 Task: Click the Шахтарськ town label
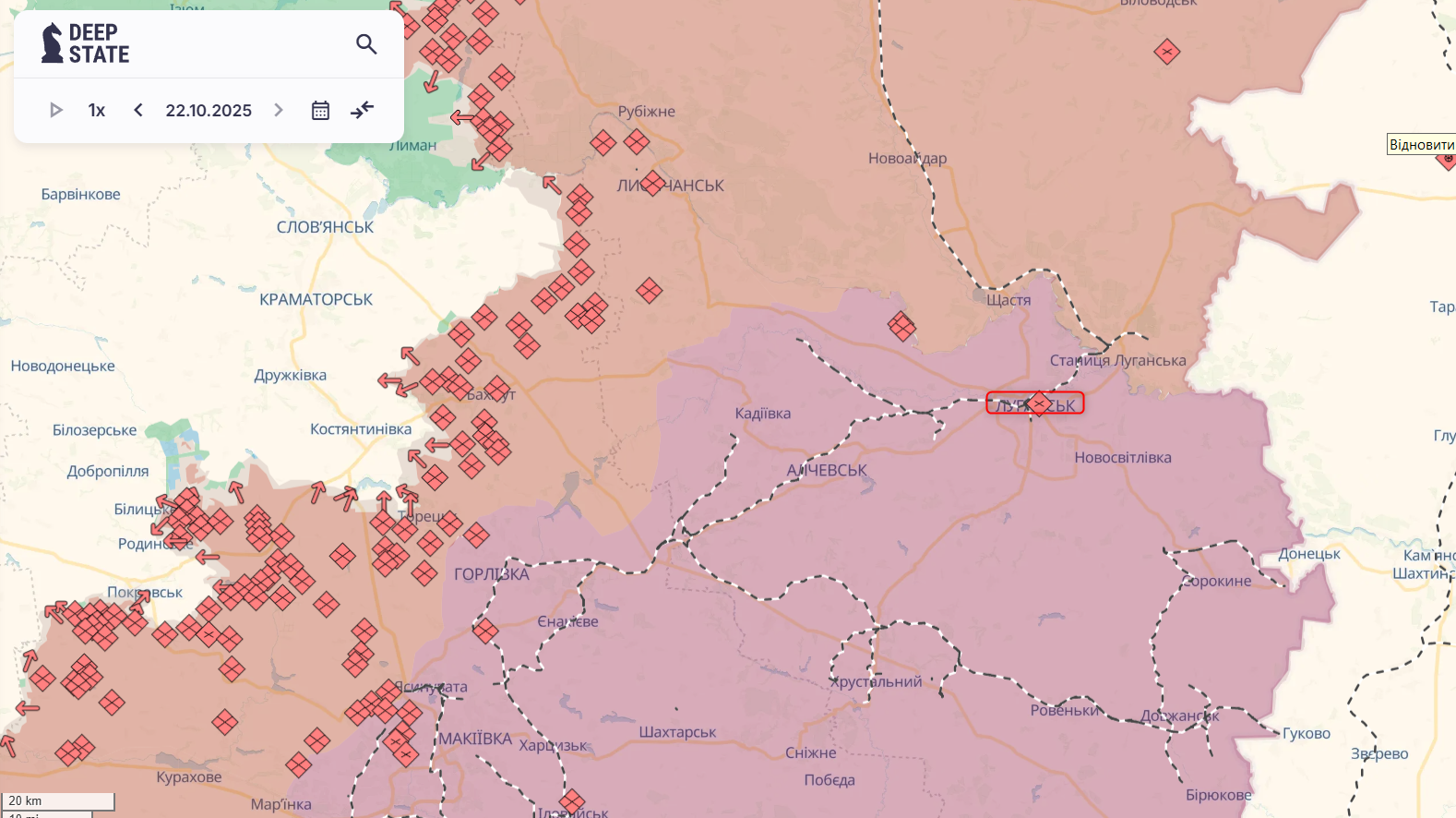(x=677, y=732)
